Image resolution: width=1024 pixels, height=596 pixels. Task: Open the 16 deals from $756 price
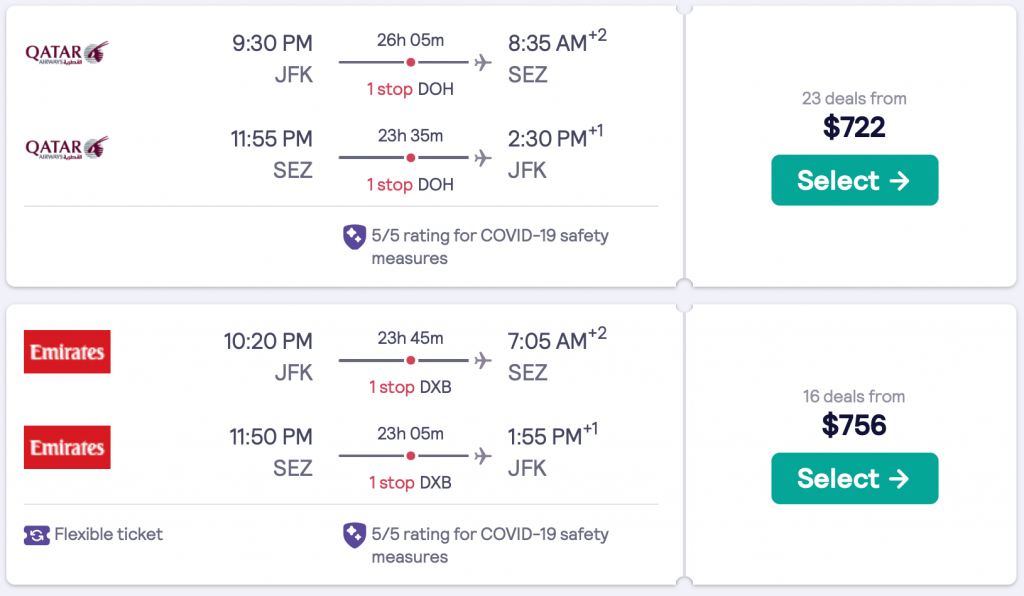click(854, 424)
